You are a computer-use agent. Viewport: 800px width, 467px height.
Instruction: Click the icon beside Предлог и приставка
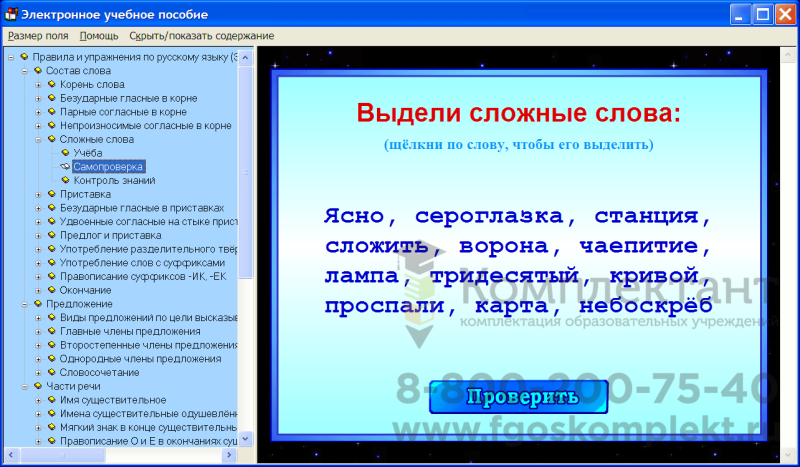[x=52, y=235]
